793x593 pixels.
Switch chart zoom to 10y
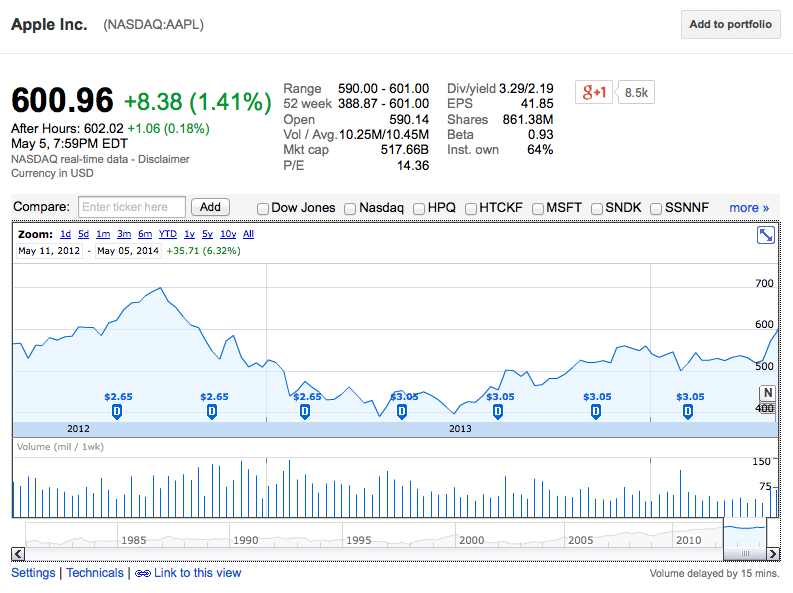226,234
